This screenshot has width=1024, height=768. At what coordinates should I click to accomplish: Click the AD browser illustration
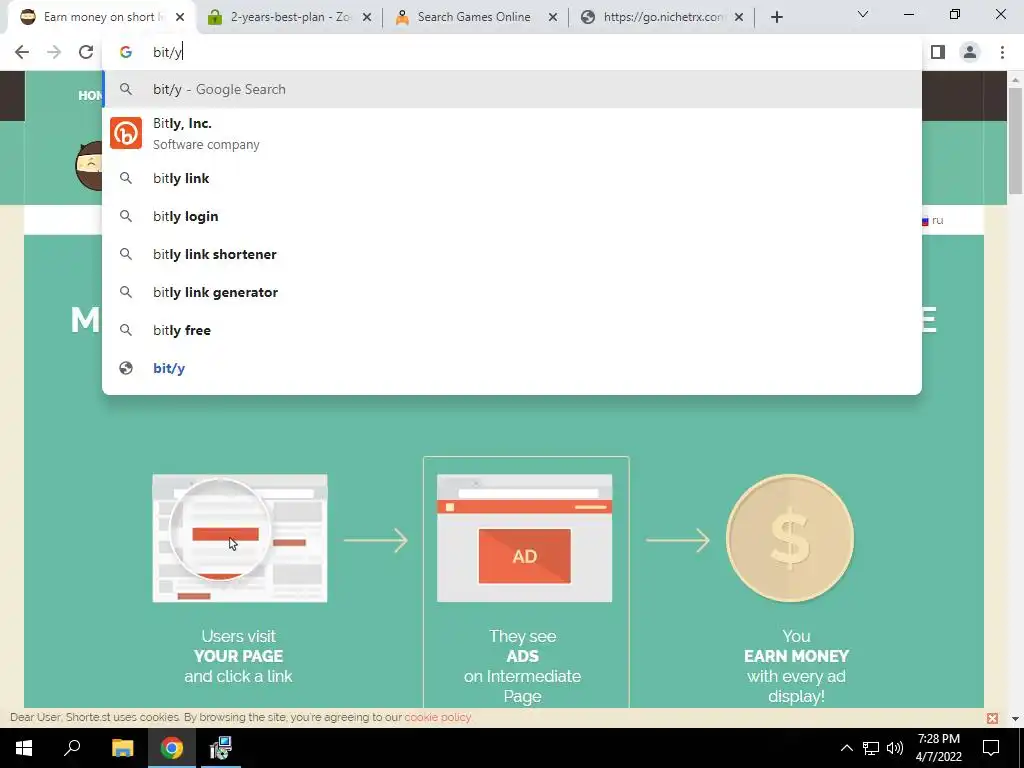coord(524,538)
